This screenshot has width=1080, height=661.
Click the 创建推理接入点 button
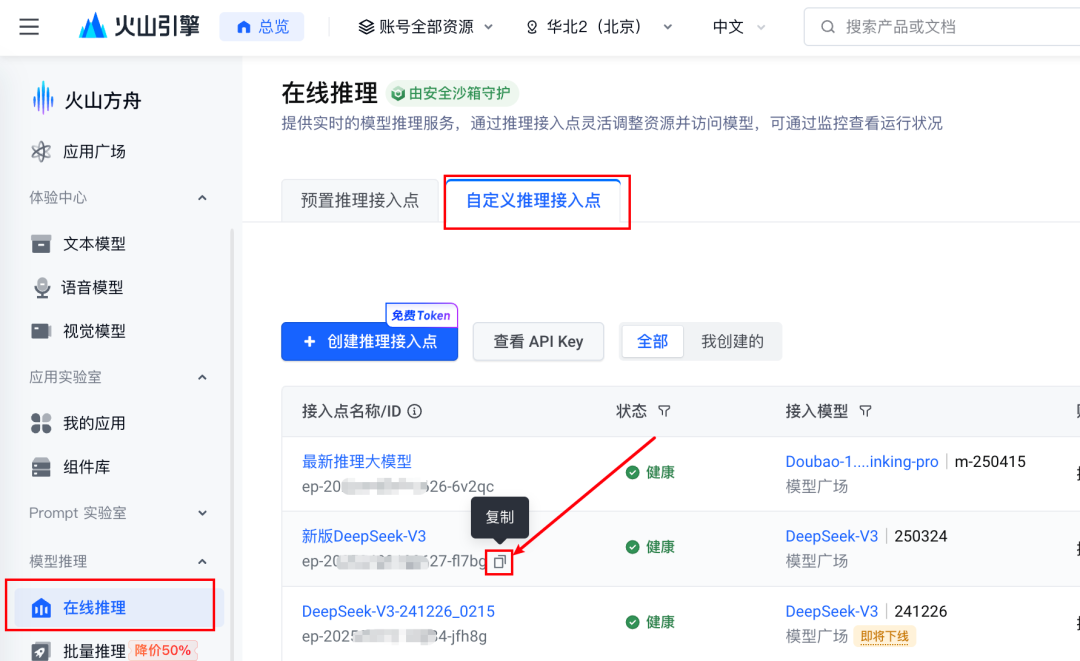pyautogui.click(x=369, y=342)
